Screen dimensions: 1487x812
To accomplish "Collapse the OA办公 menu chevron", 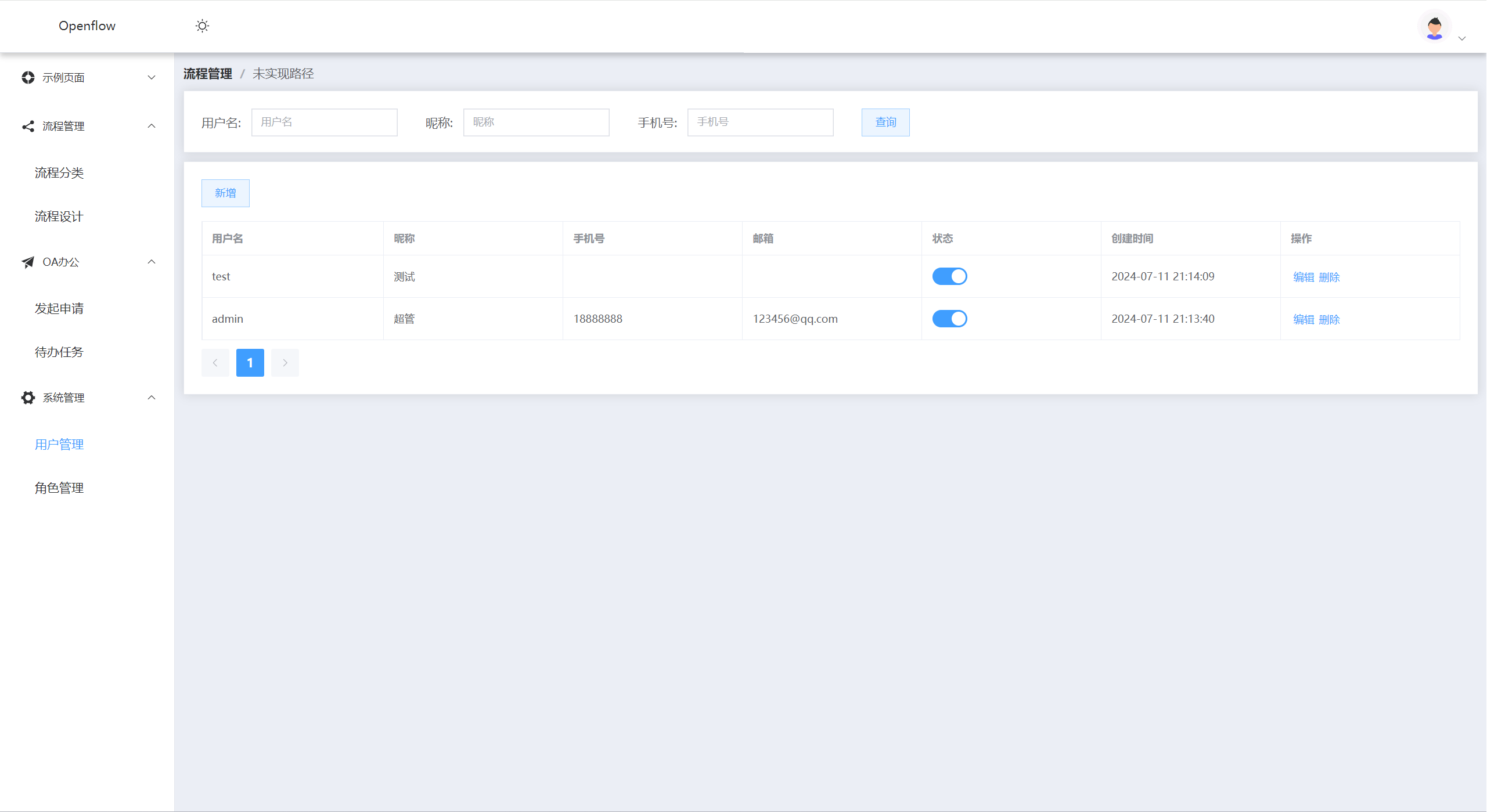I will click(152, 262).
